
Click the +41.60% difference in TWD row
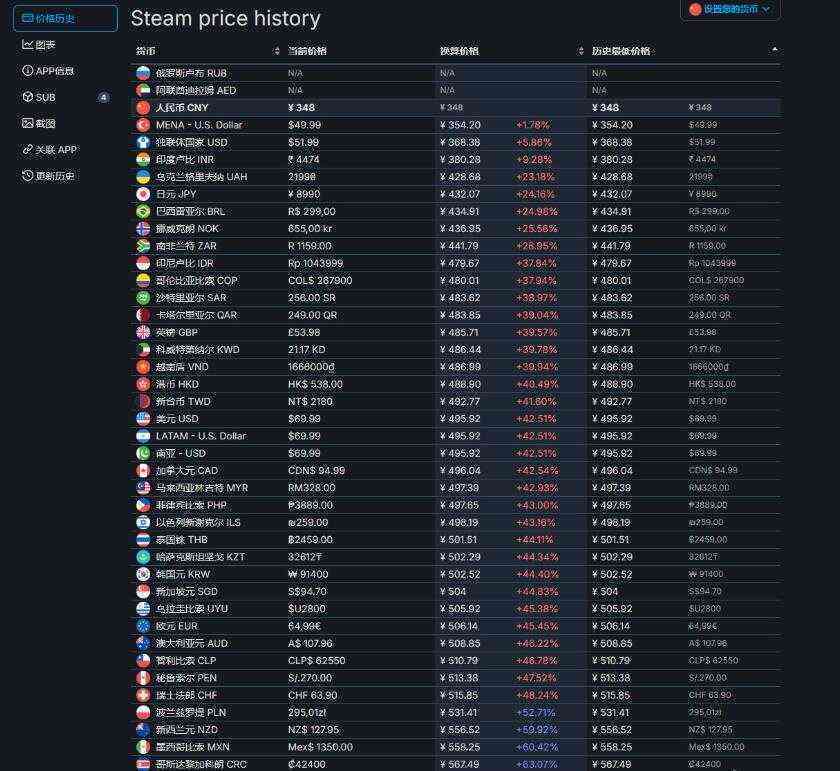click(536, 401)
